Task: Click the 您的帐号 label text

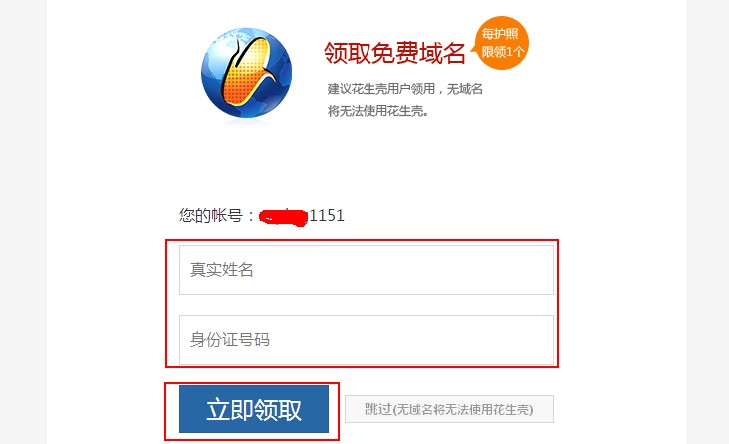Action: click(211, 215)
